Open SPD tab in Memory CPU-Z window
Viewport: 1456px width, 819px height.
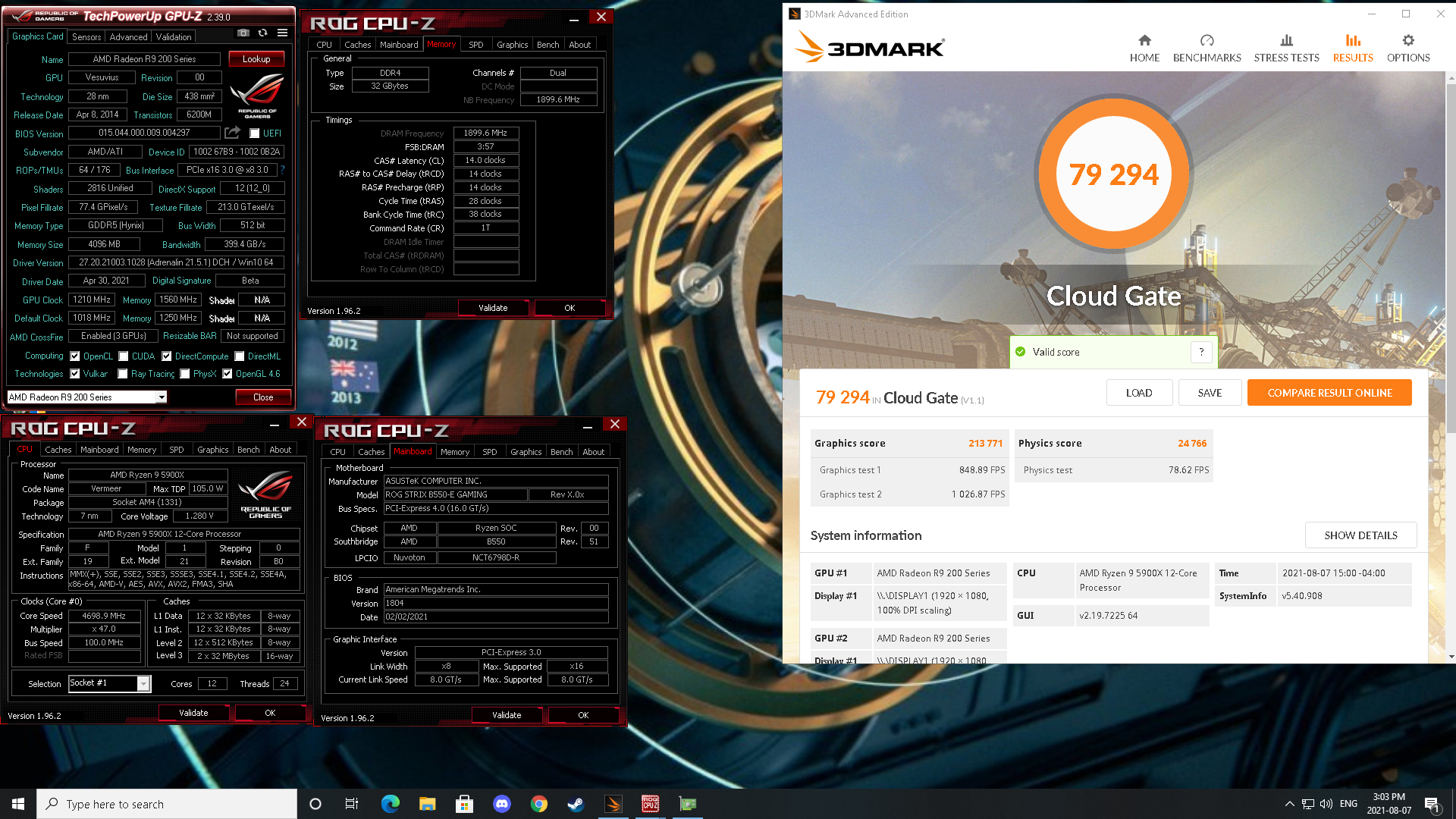point(476,45)
